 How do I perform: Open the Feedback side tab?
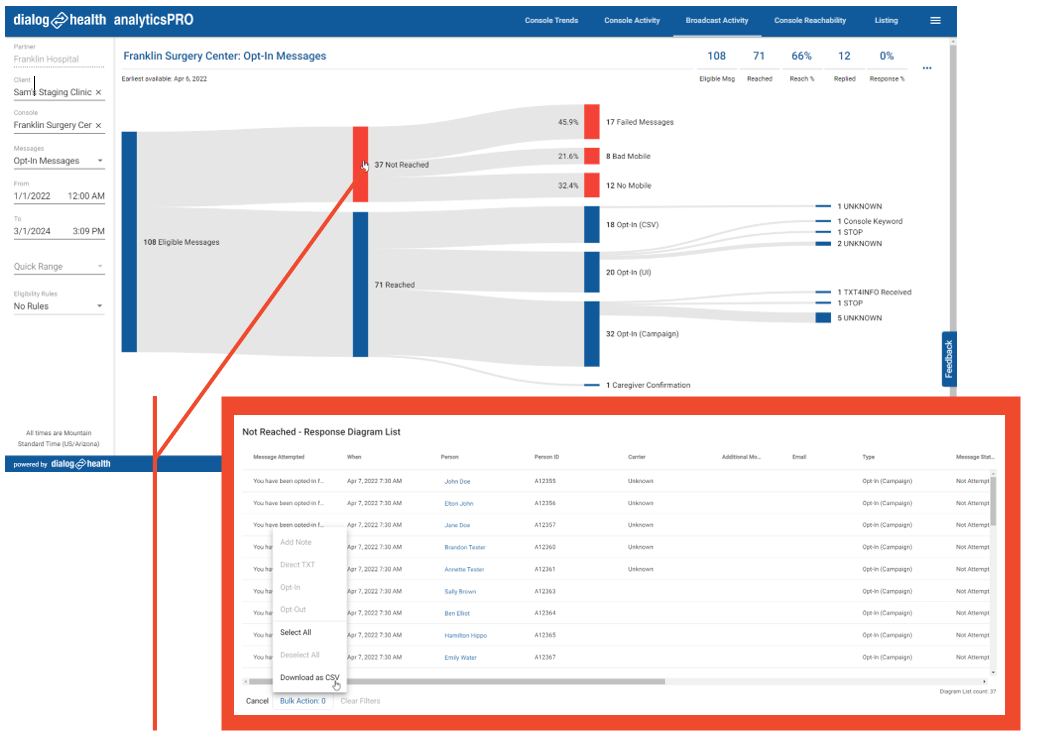point(949,359)
